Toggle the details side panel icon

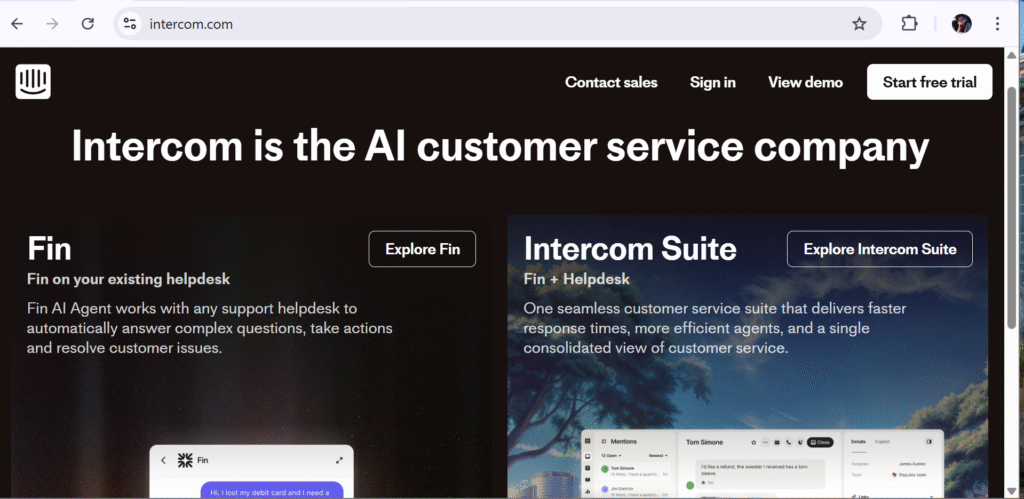tap(929, 442)
